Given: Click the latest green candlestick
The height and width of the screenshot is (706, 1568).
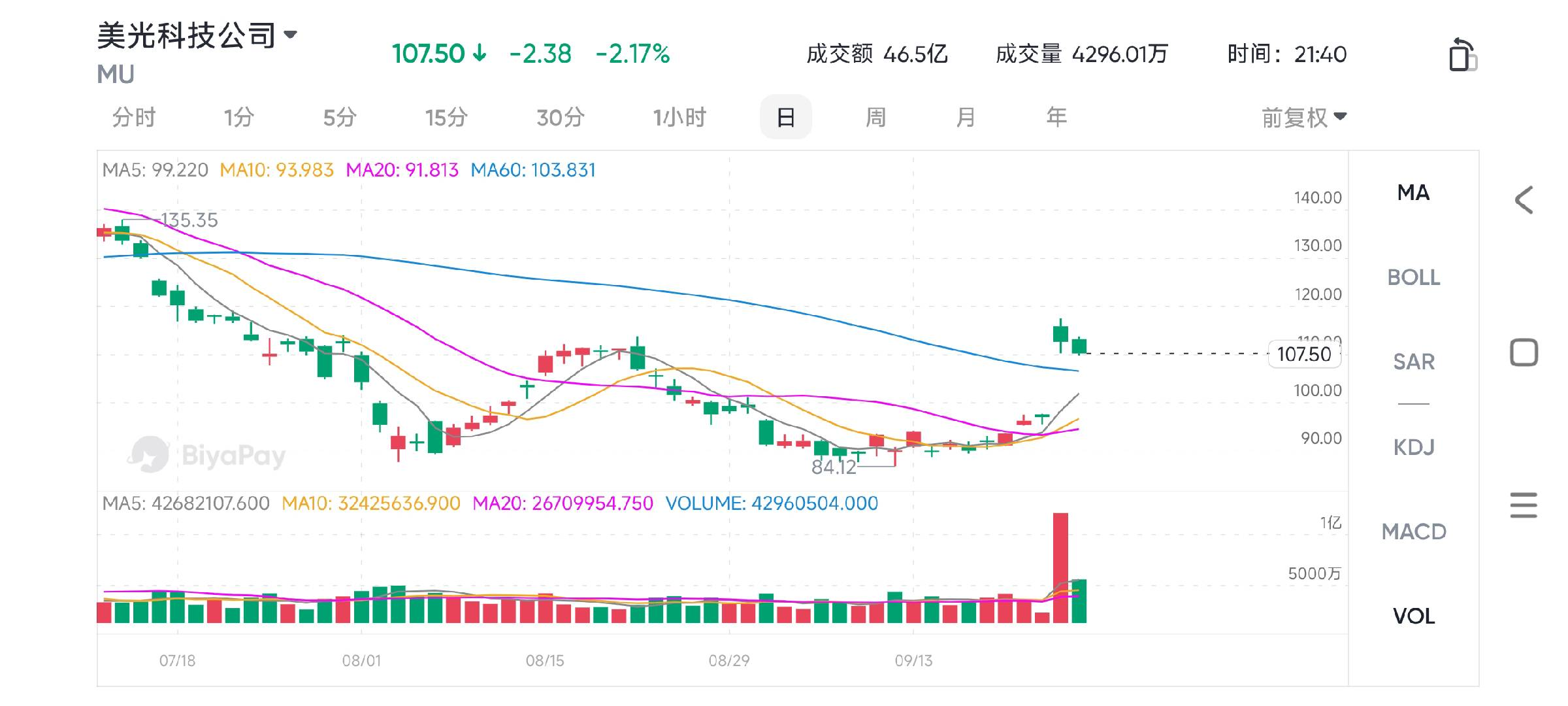Looking at the screenshot, I should click(x=1079, y=346).
